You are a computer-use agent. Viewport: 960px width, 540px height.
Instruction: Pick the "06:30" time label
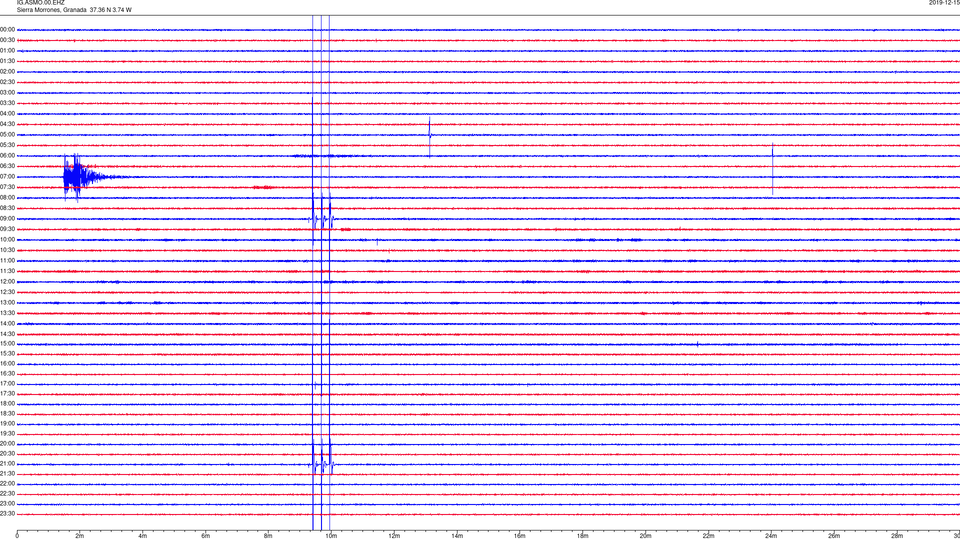click(7, 166)
